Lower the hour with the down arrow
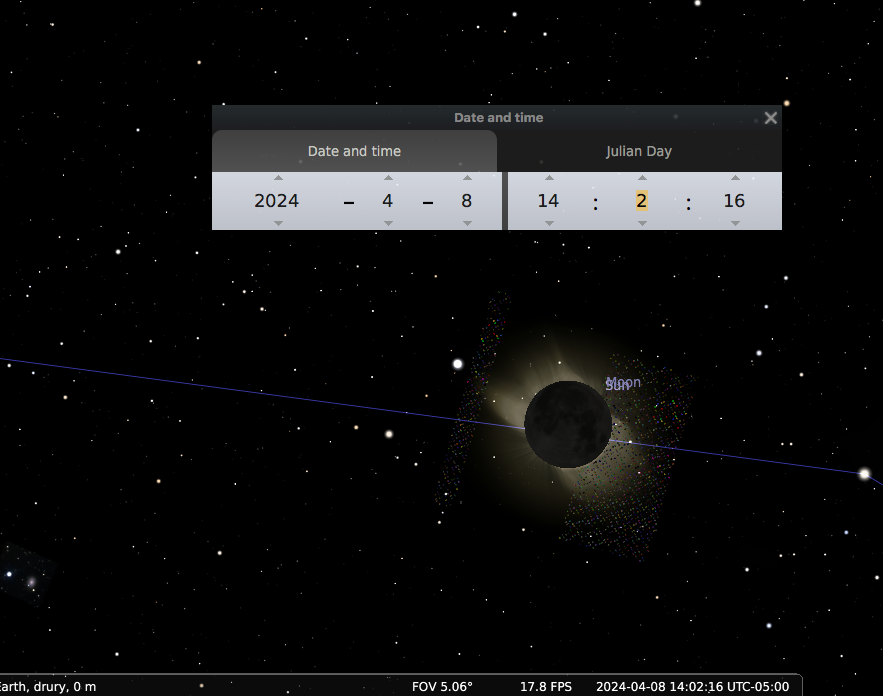The width and height of the screenshot is (883, 696). pyautogui.click(x=549, y=223)
